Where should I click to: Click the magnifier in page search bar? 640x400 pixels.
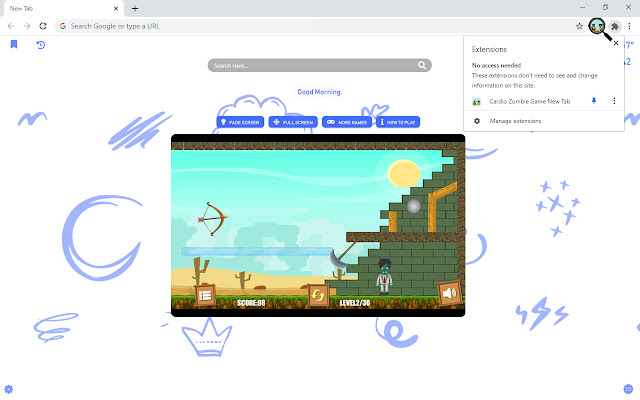[x=422, y=65]
